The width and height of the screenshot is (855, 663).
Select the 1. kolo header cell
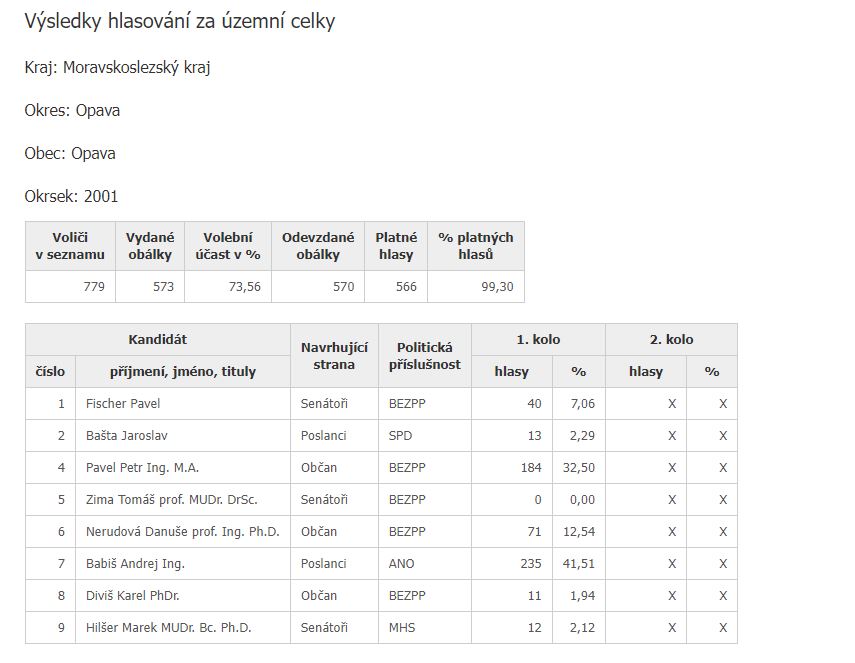(x=538, y=340)
